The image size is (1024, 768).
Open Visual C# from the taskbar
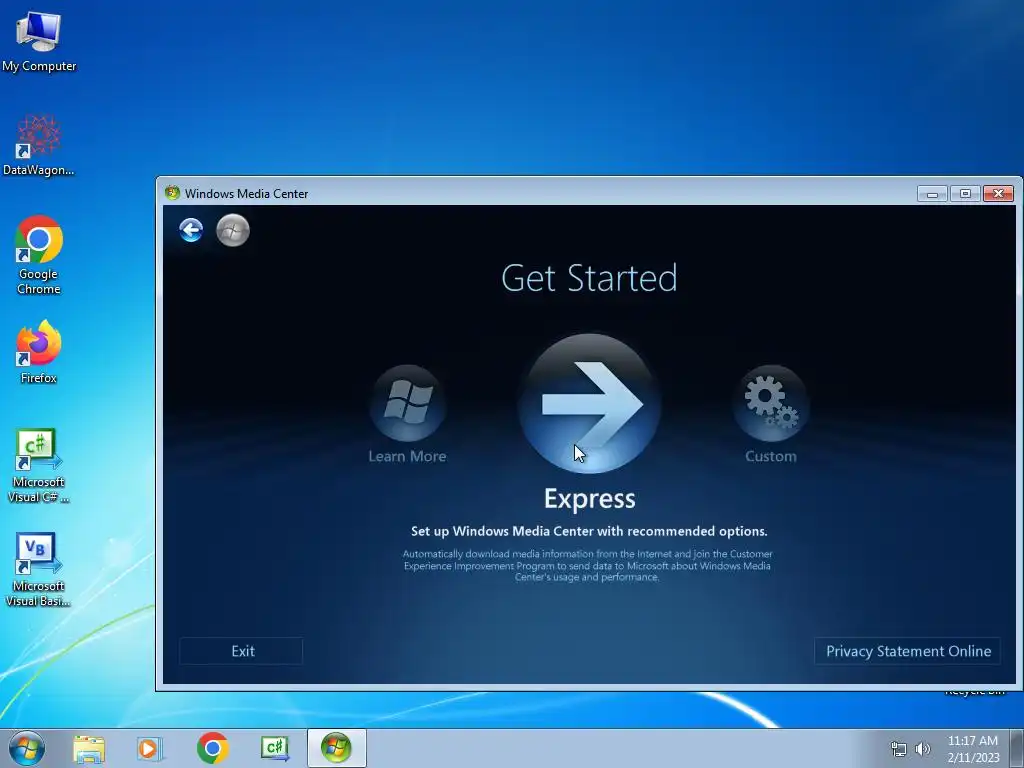[x=274, y=748]
